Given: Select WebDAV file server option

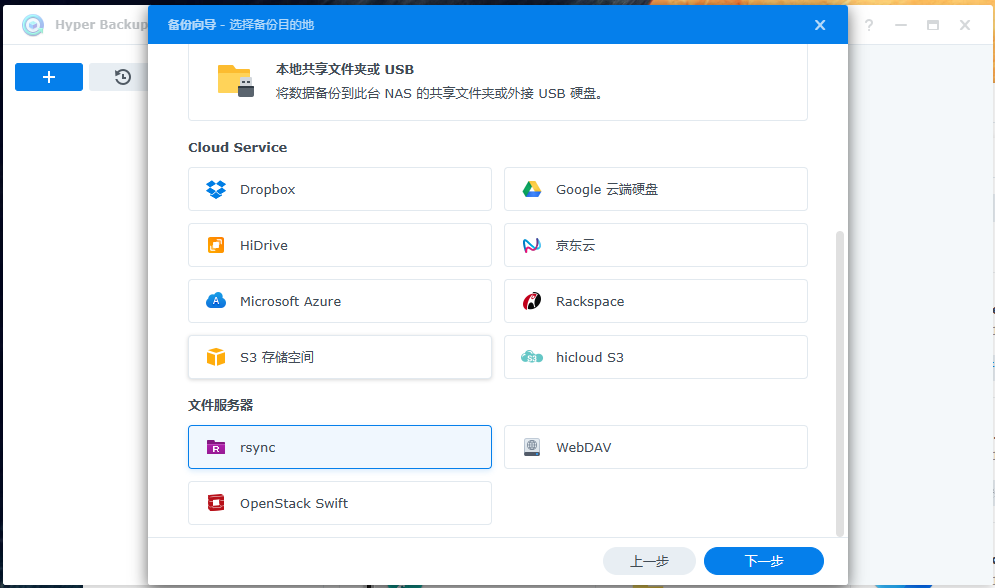Looking at the screenshot, I should pyautogui.click(x=656, y=447).
